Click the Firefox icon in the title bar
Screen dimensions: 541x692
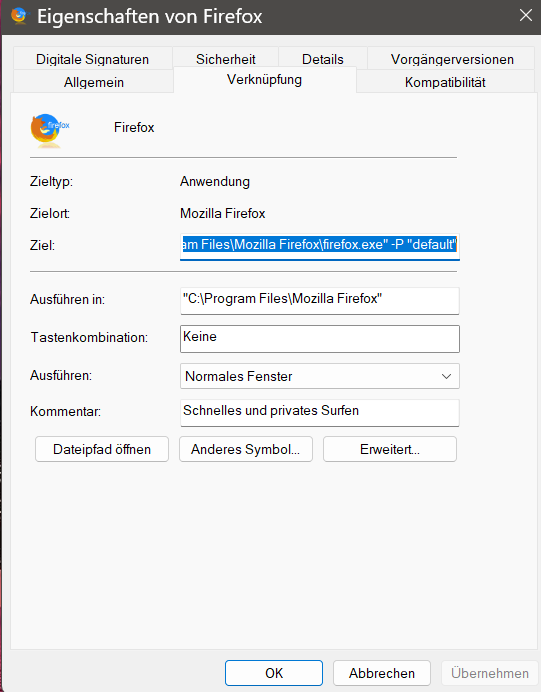pos(19,16)
